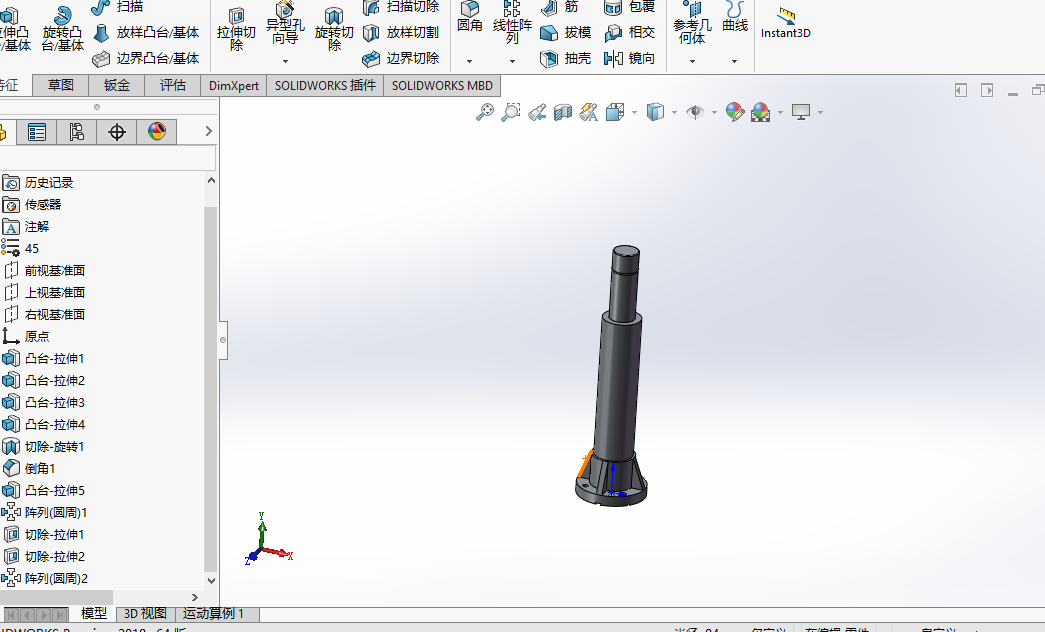This screenshot has height=632, width=1045.
Task: Open the 评估 (Evaluate) tab
Action: (173, 85)
